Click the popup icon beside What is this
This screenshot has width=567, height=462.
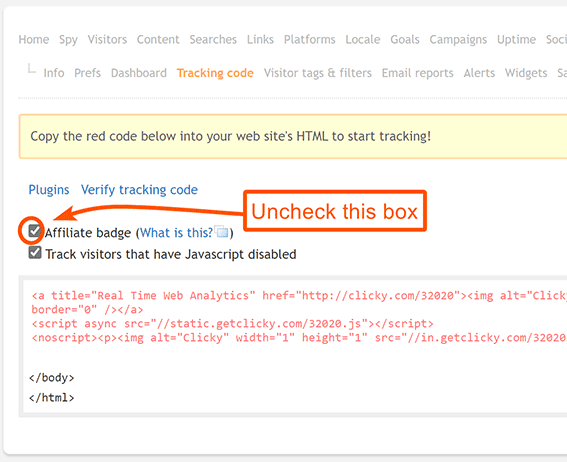coord(221,231)
